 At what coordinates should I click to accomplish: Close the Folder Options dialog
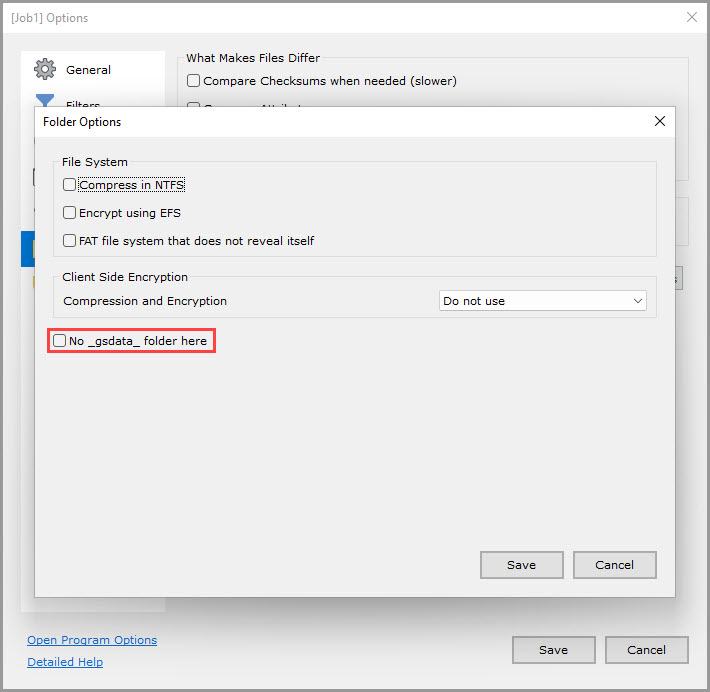click(x=659, y=121)
